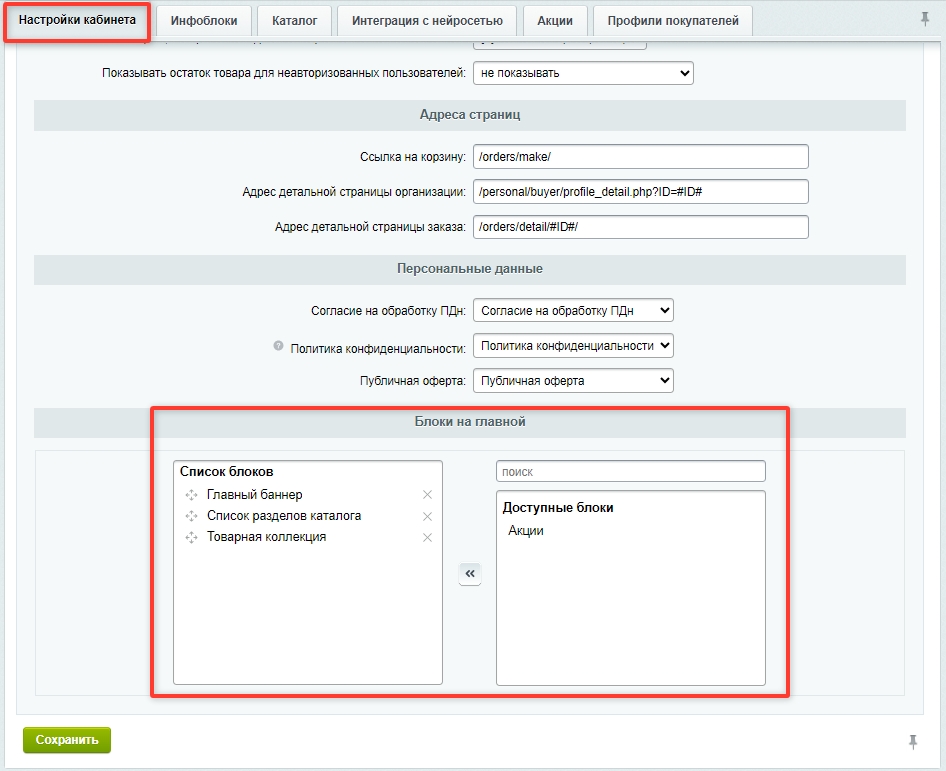
Task: Click the double-arrow move-left button
Action: [x=470, y=574]
